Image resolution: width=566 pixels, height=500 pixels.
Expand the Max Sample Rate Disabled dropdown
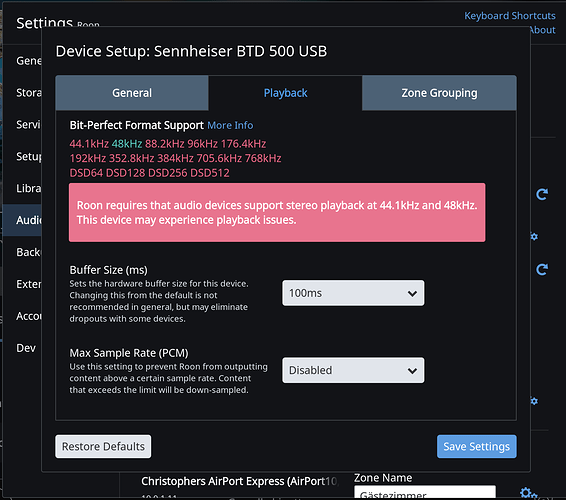(353, 370)
